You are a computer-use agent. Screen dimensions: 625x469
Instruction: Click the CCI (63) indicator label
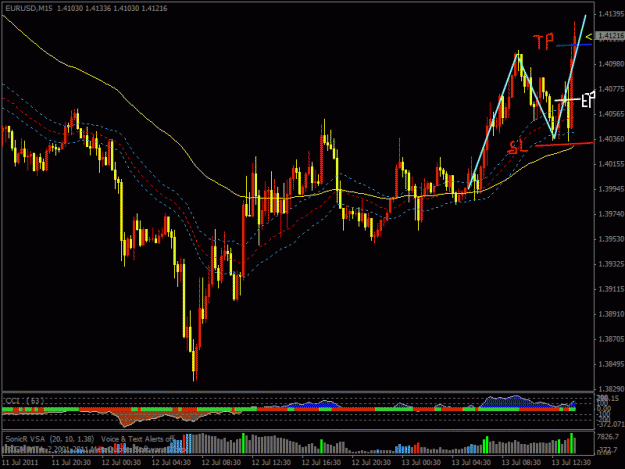[x=25, y=400]
